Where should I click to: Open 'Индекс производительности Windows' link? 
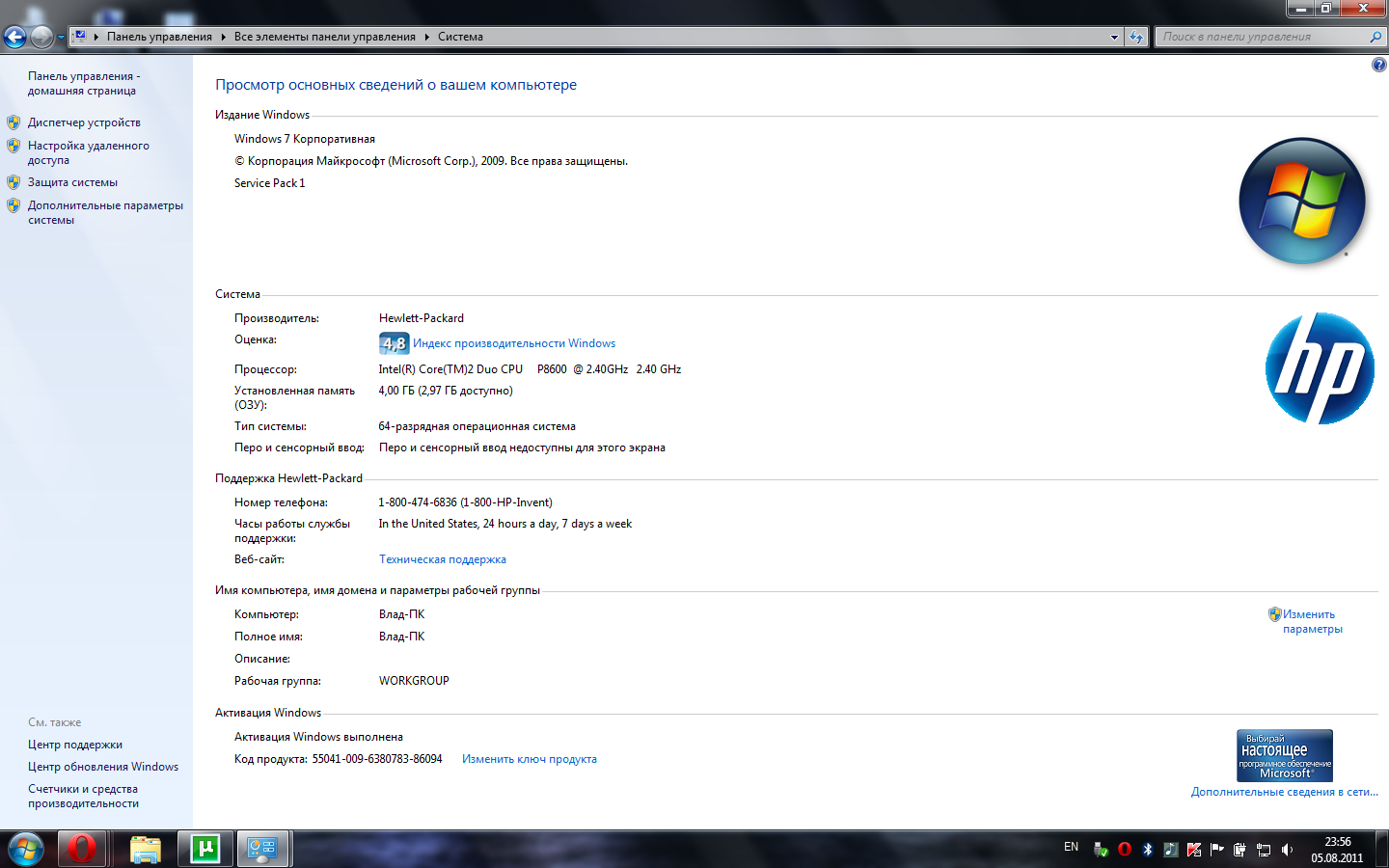(x=514, y=343)
